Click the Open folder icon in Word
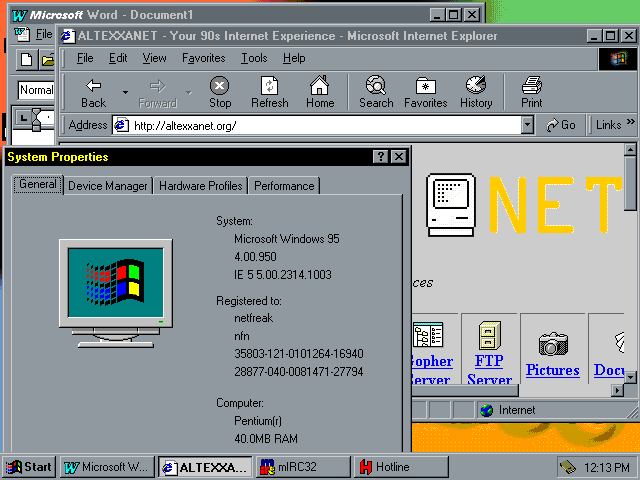Screen dimensions: 640x480 pos(48,60)
